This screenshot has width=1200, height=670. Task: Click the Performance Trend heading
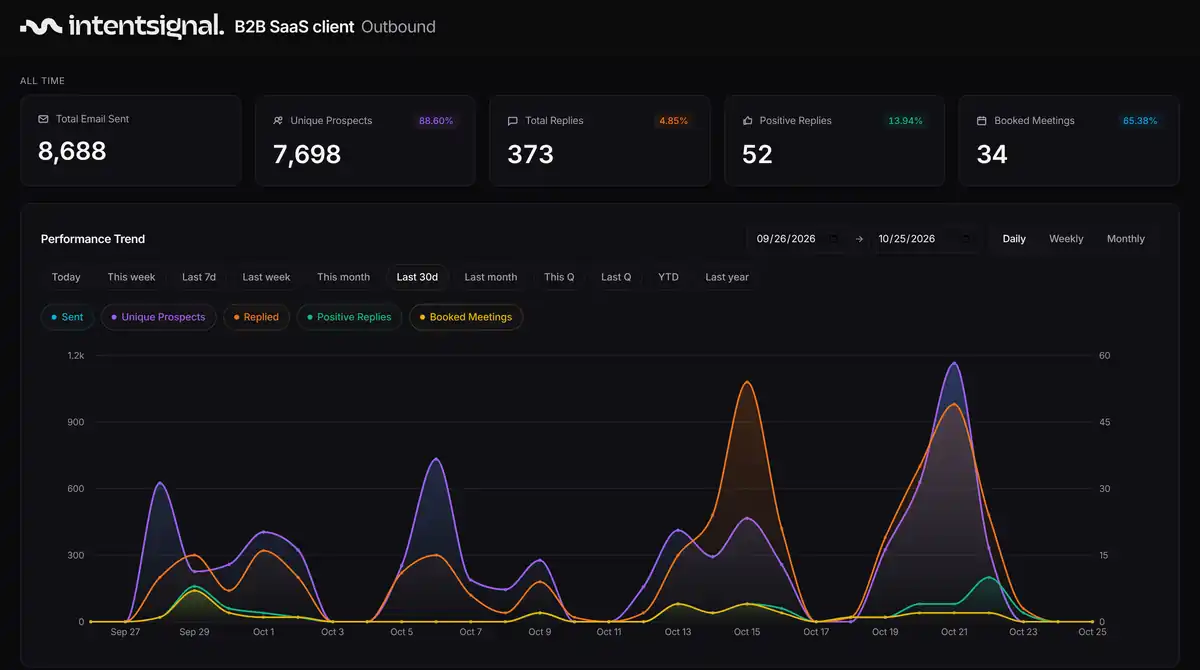pos(93,239)
